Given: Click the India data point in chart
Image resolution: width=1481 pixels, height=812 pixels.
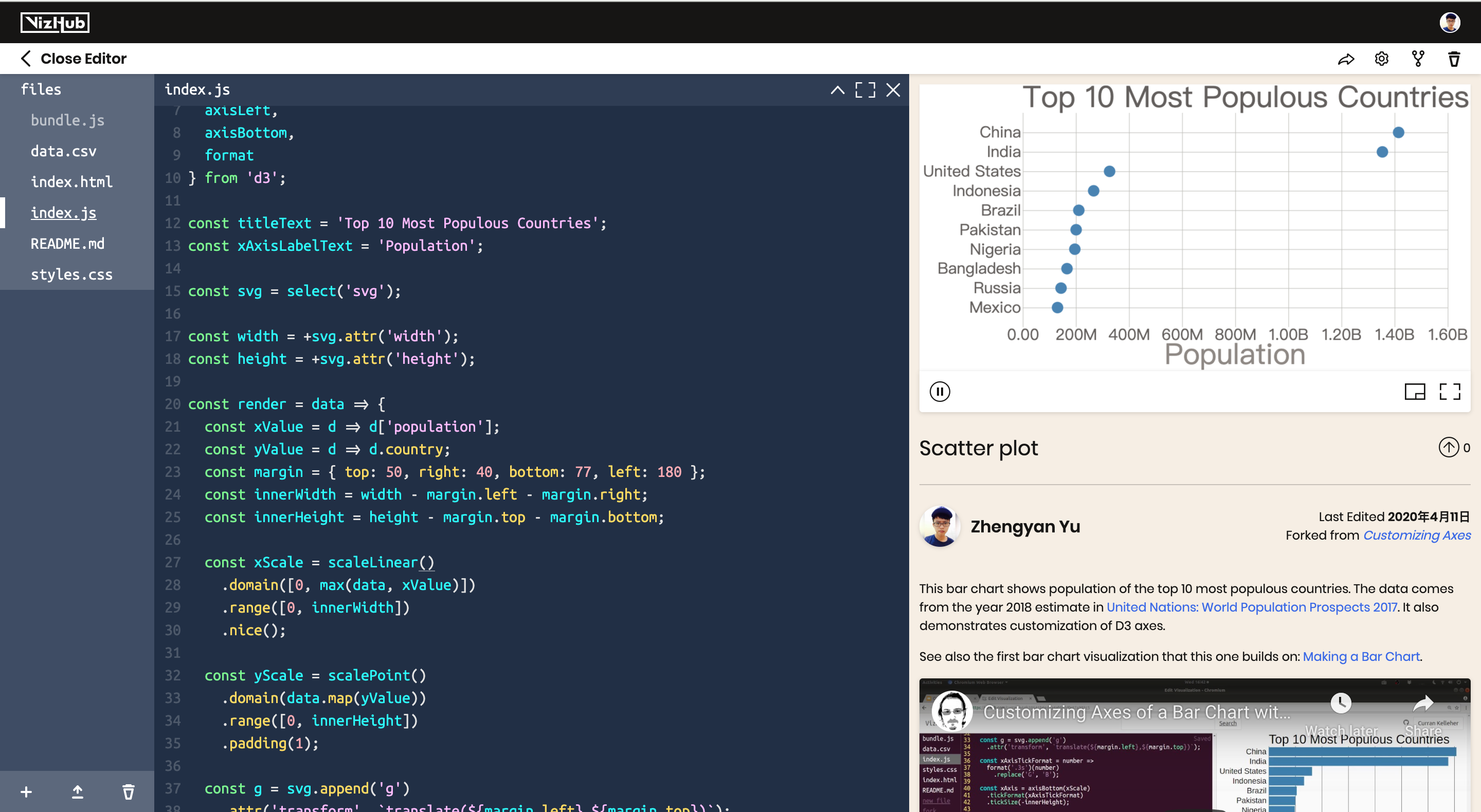Looking at the screenshot, I should pos(1382,152).
